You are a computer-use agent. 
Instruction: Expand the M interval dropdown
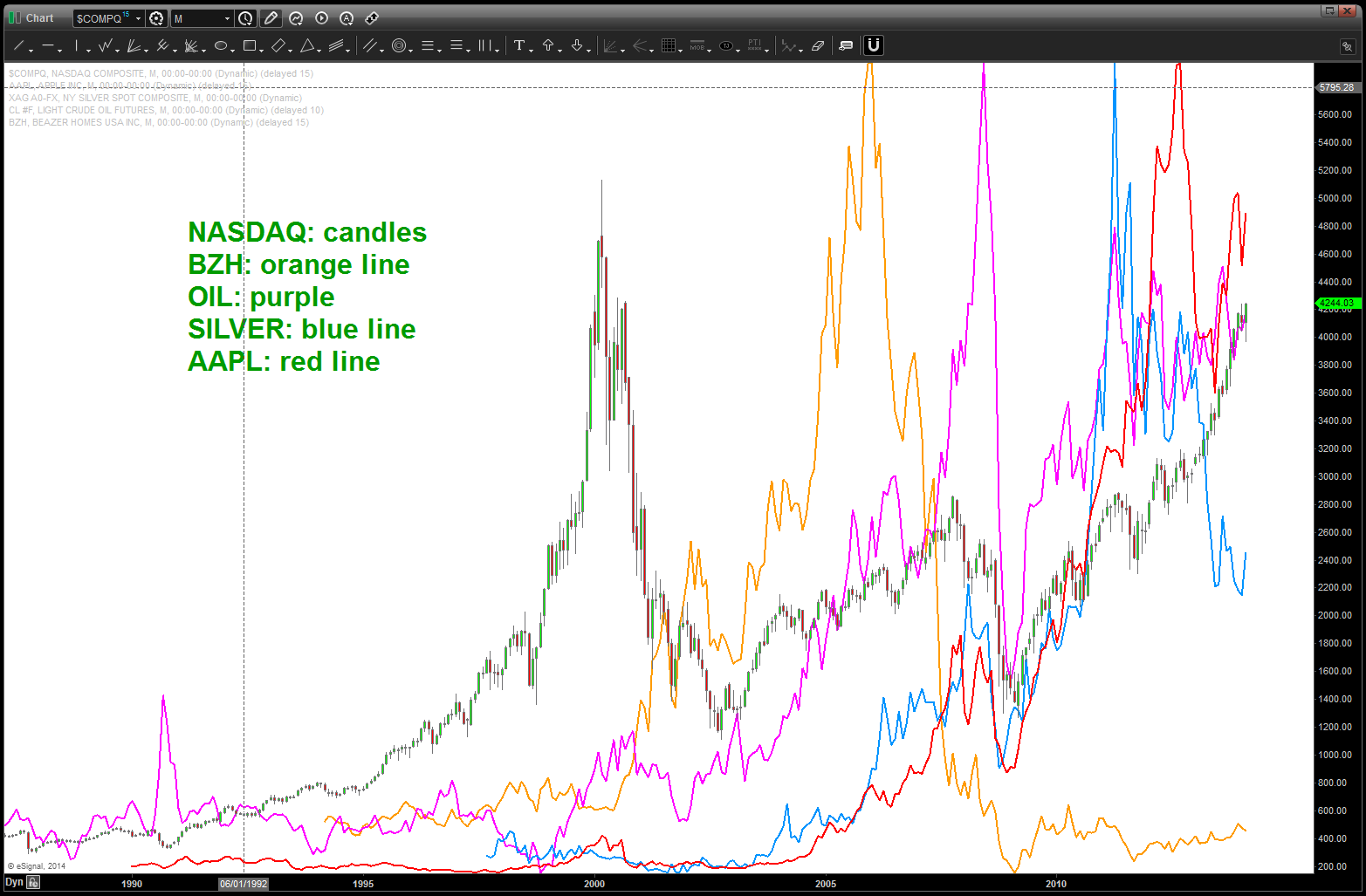click(x=228, y=18)
